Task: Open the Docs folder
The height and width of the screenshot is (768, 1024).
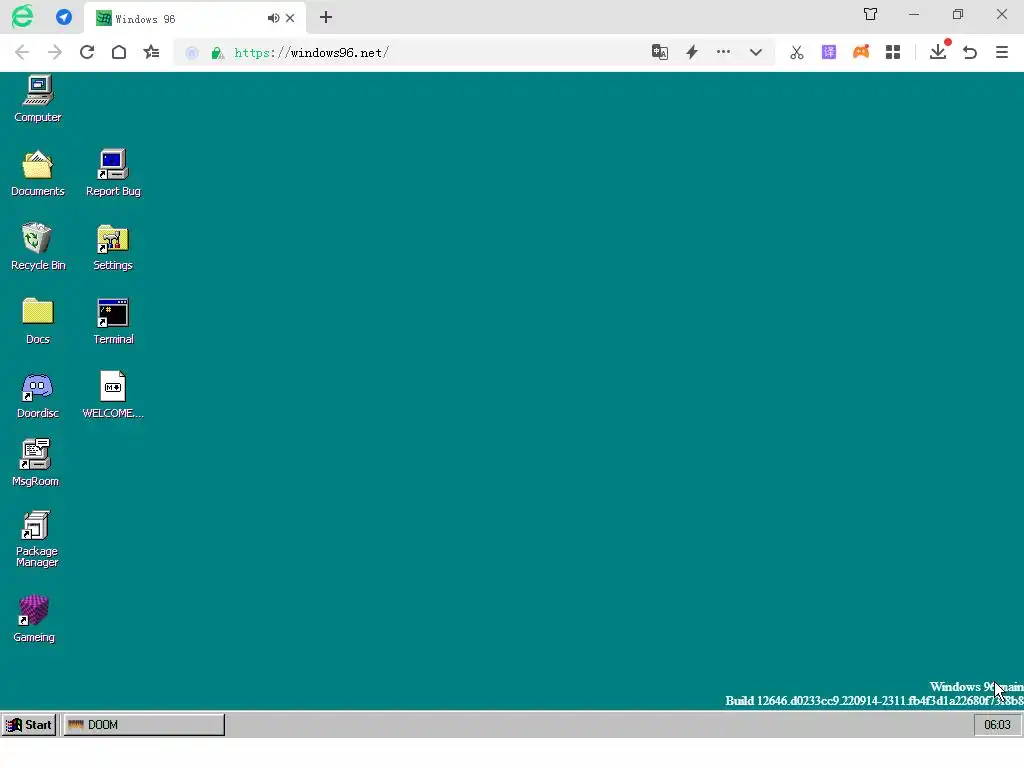Action: click(38, 321)
